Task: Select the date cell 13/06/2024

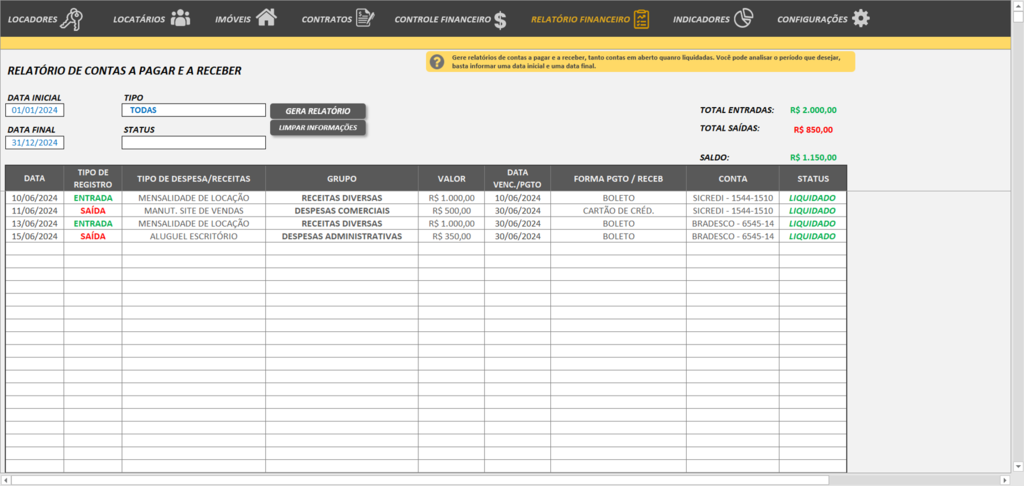Action: click(x=35, y=223)
